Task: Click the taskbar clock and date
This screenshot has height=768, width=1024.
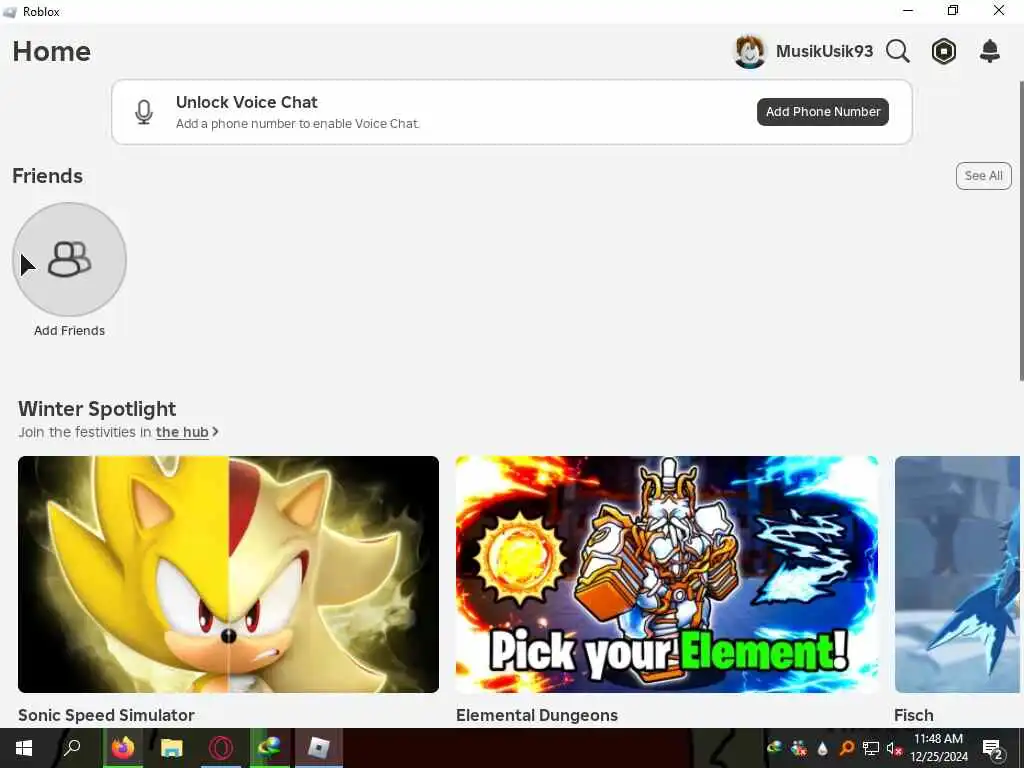Action: [x=938, y=748]
